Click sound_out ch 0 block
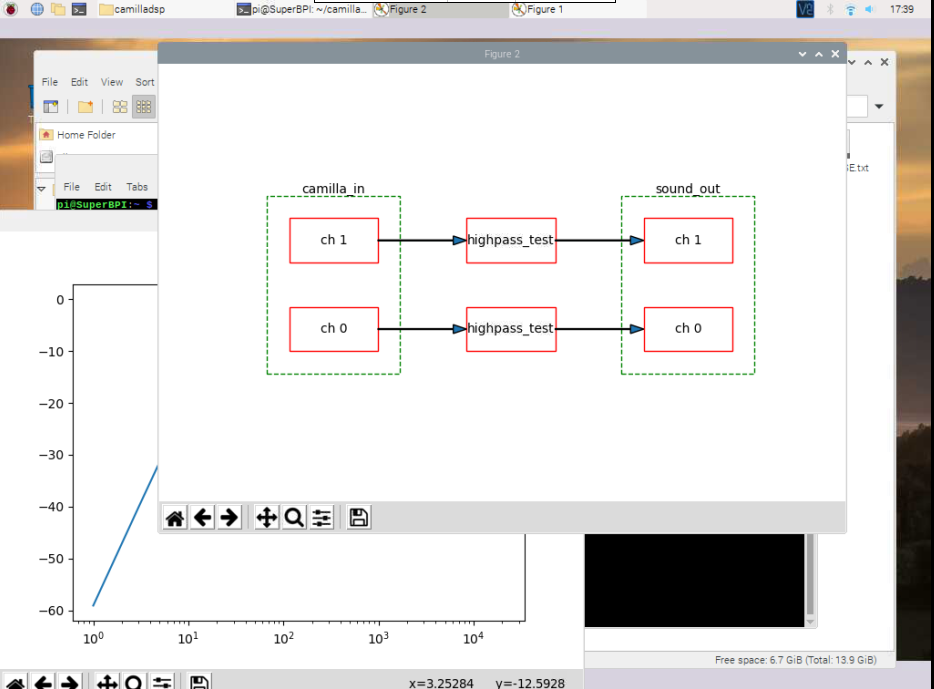Screen dimensions: 934x689 coord(689,329)
